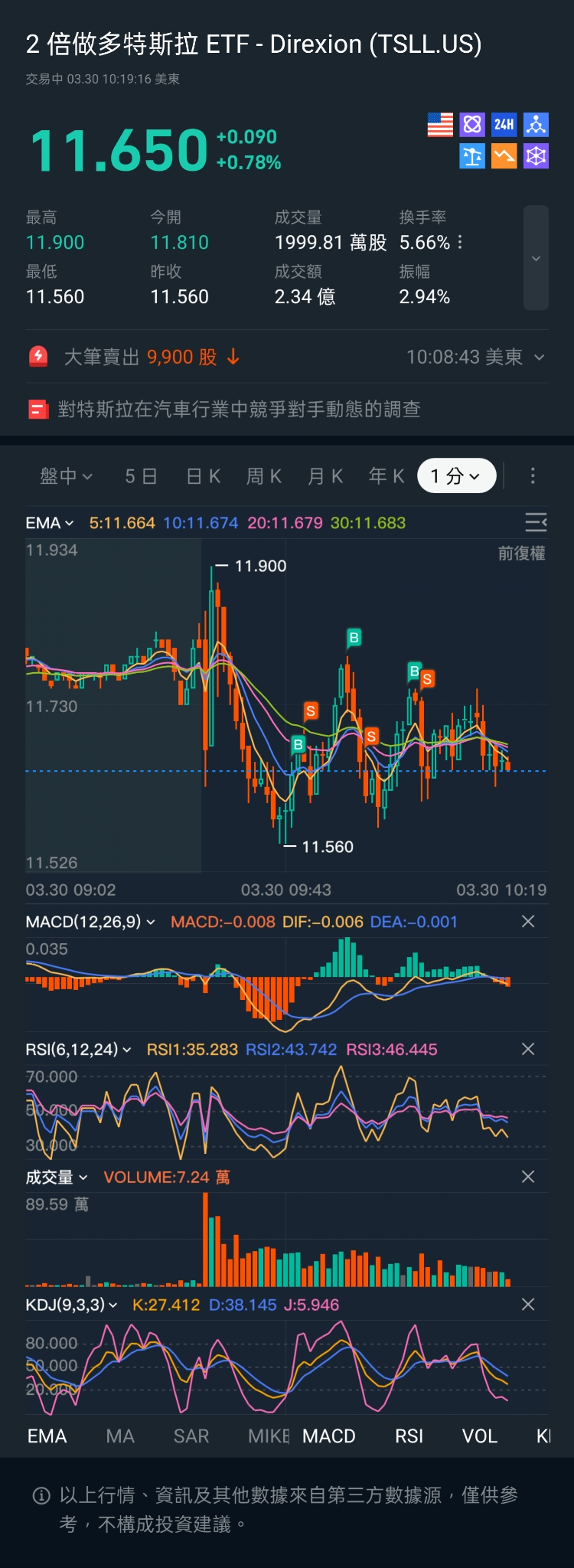
Task: Open chart options three-dot menu
Action: (x=533, y=476)
